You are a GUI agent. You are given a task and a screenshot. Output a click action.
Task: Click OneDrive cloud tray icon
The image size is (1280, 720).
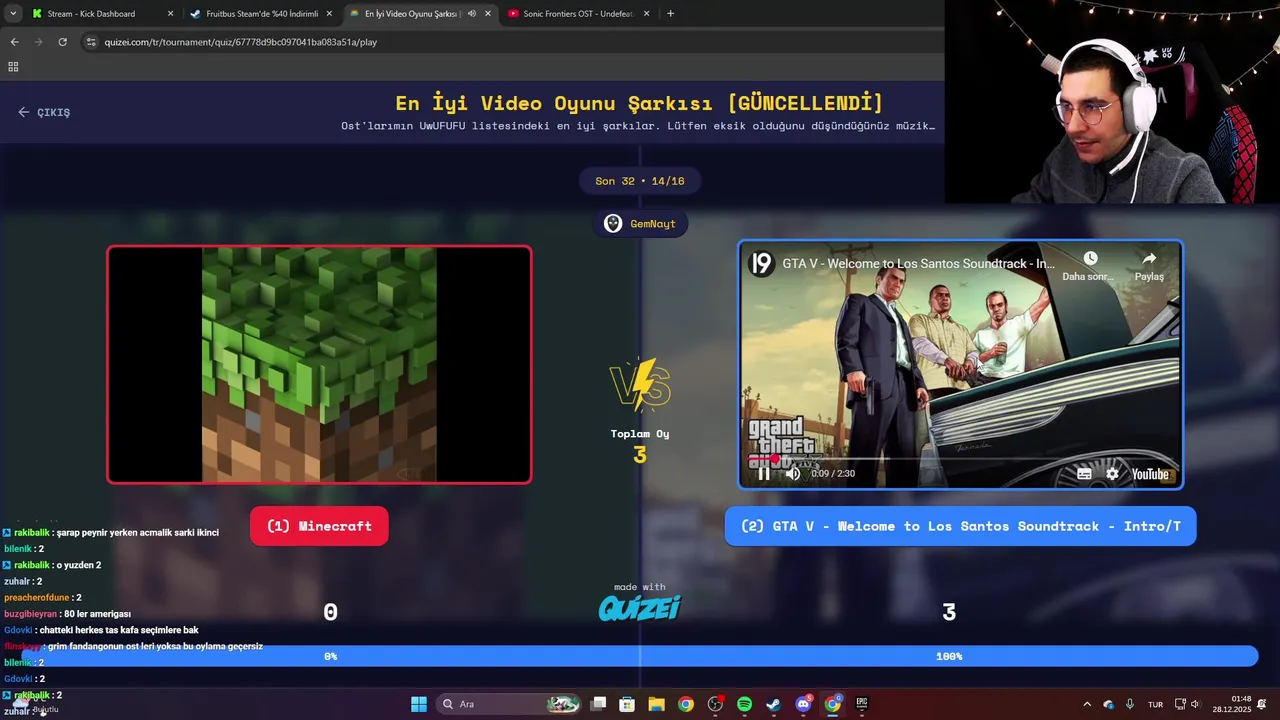click(1108, 704)
